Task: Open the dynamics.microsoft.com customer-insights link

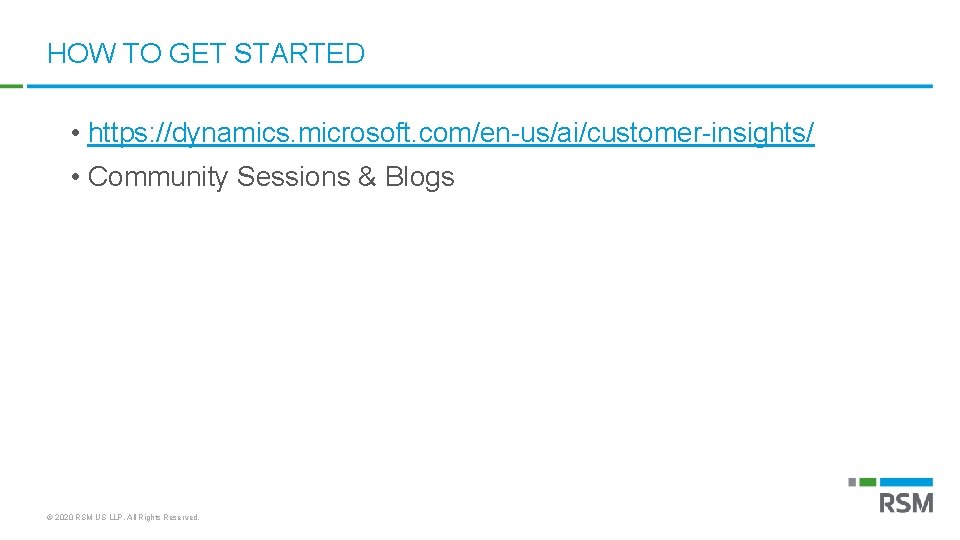Action: pos(450,132)
